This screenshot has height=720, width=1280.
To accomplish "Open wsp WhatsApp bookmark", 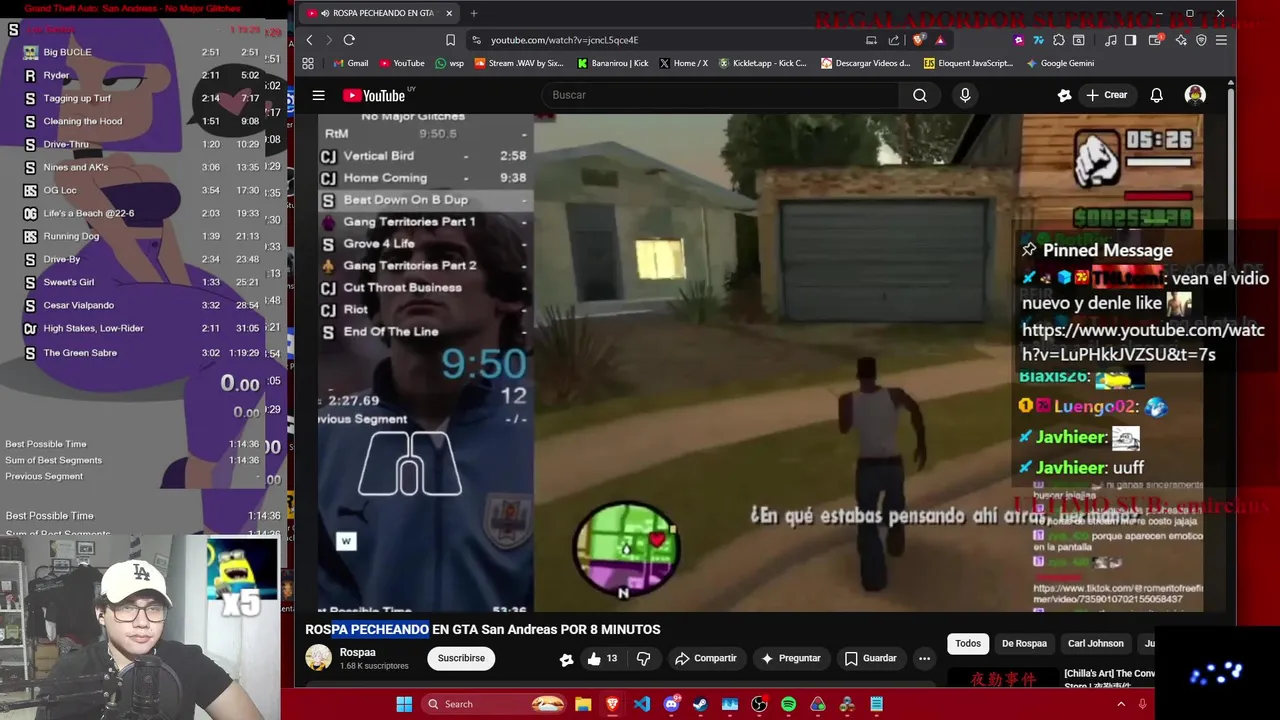I will (449, 63).
